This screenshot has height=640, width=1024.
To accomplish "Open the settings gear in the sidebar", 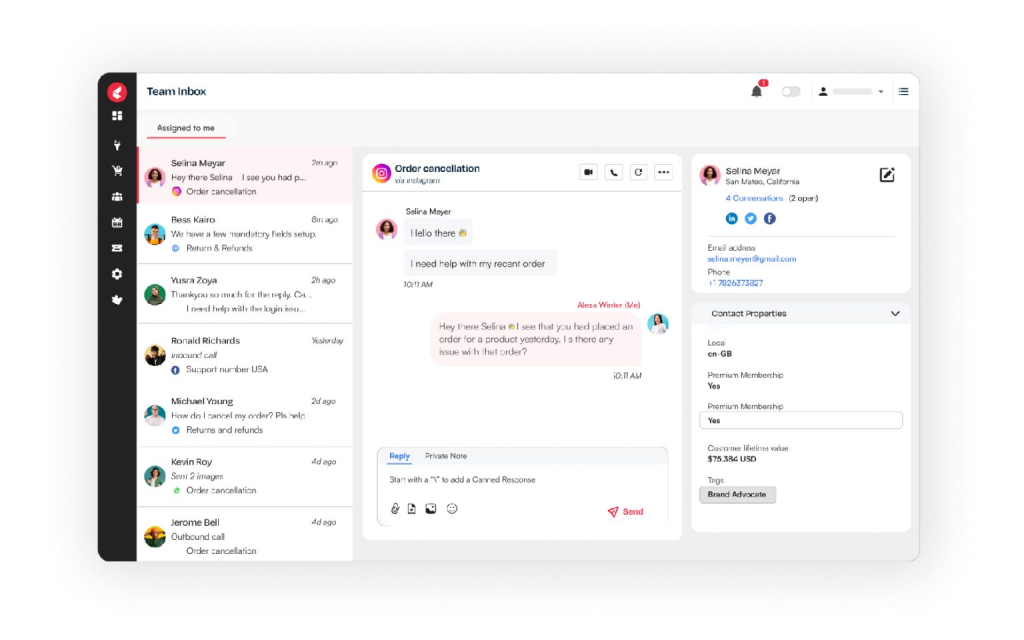I will click(117, 274).
